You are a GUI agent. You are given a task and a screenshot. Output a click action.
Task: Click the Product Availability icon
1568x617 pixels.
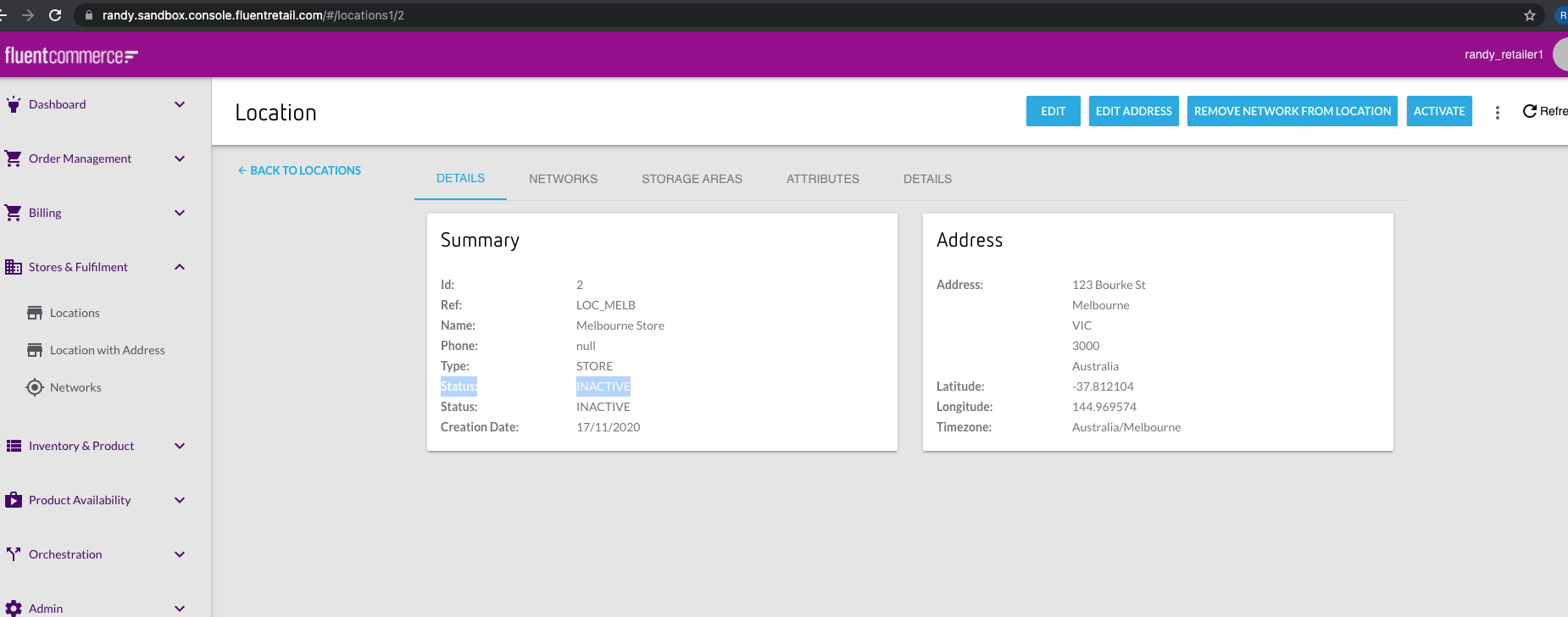coord(14,500)
